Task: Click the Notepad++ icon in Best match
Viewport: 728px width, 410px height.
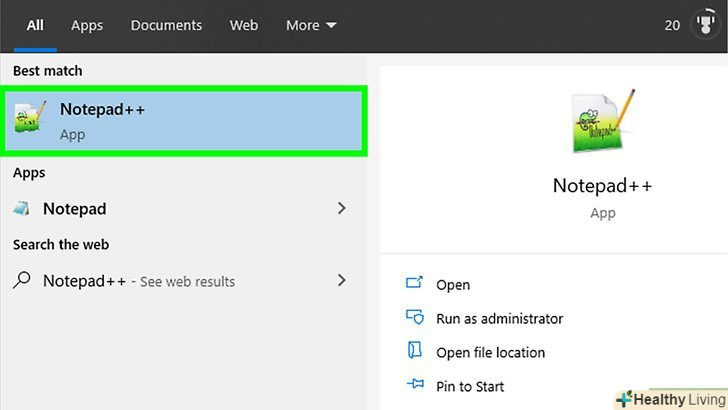Action: (x=30, y=120)
